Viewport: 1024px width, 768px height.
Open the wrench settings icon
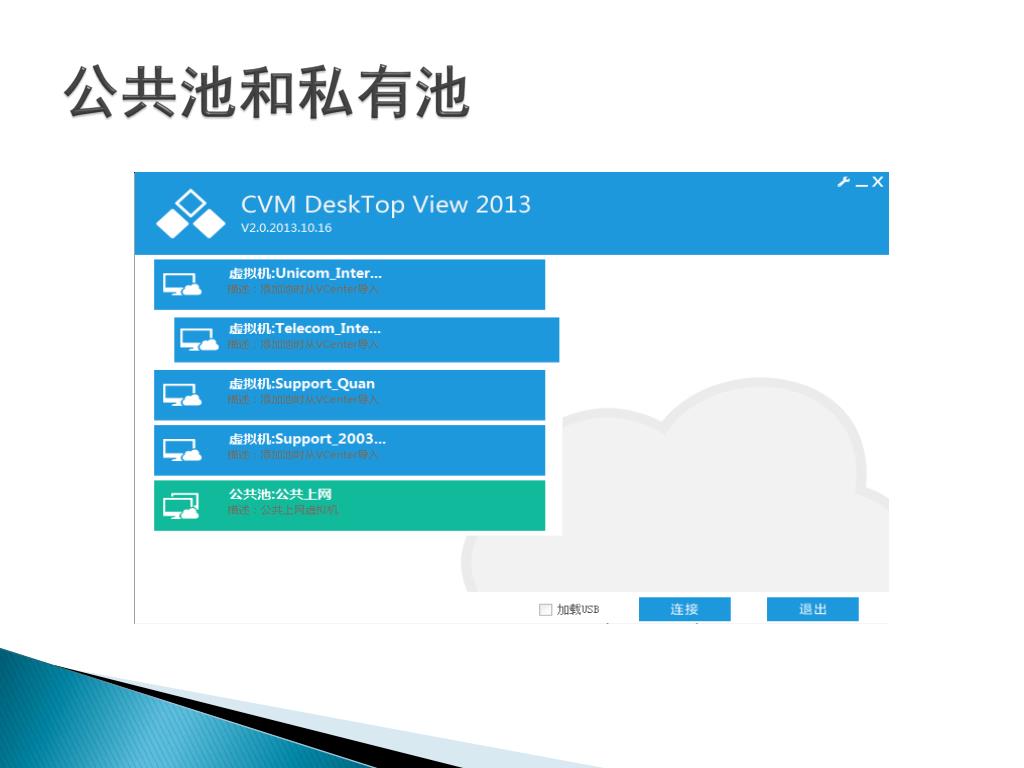[844, 182]
